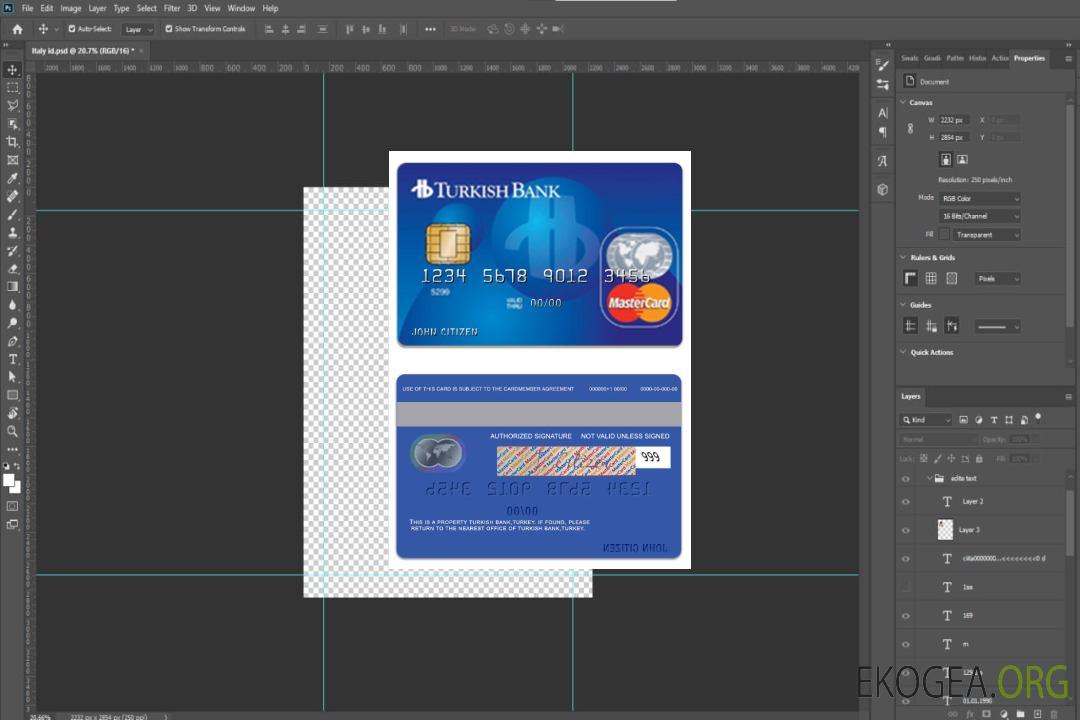The height and width of the screenshot is (720, 1080).
Task: Add a layer mask from Layers footer
Action: point(986,714)
